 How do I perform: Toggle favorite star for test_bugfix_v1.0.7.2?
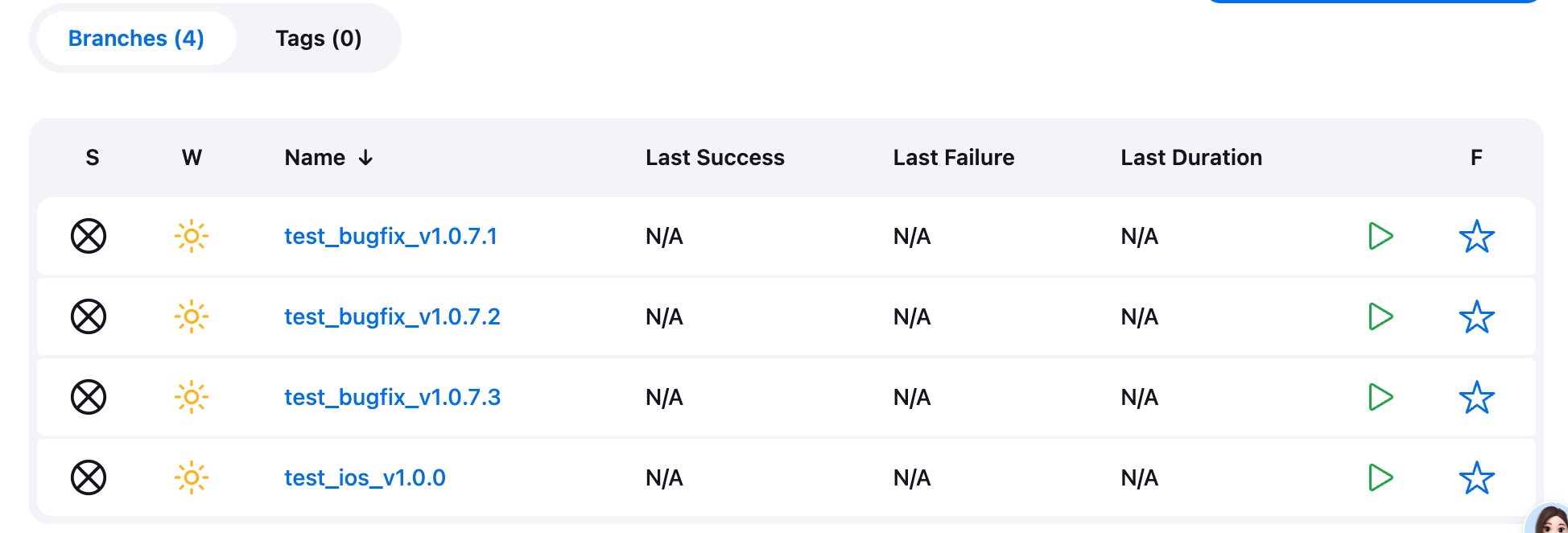pyautogui.click(x=1476, y=317)
